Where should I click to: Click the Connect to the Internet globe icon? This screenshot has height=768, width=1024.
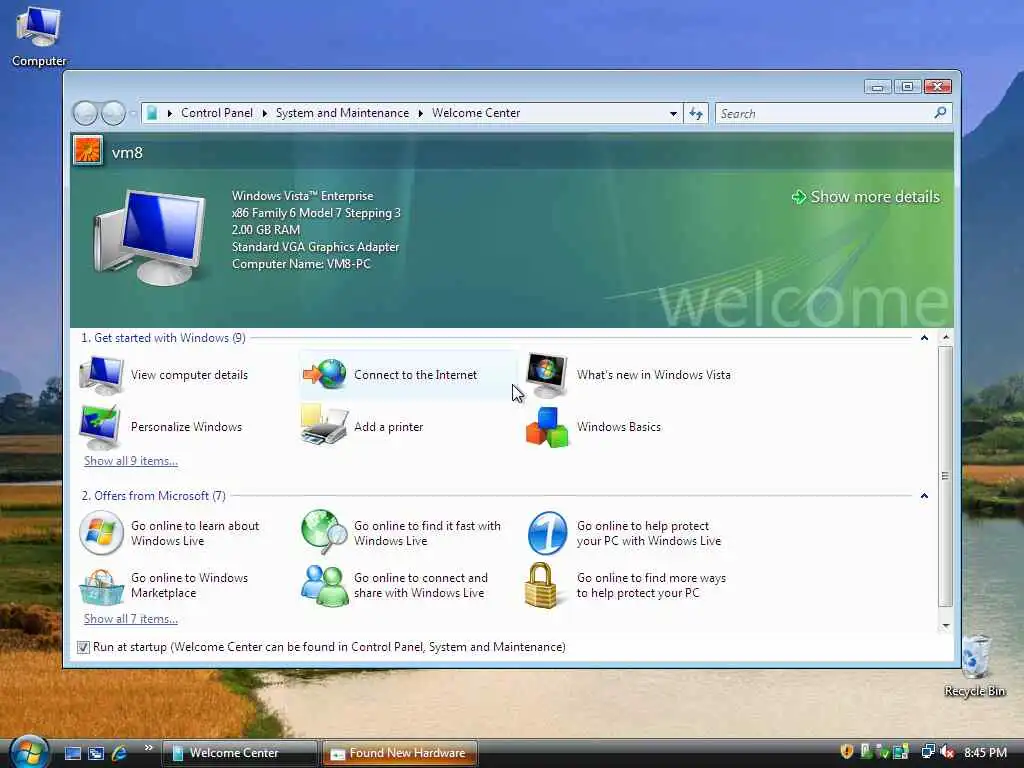coord(325,375)
